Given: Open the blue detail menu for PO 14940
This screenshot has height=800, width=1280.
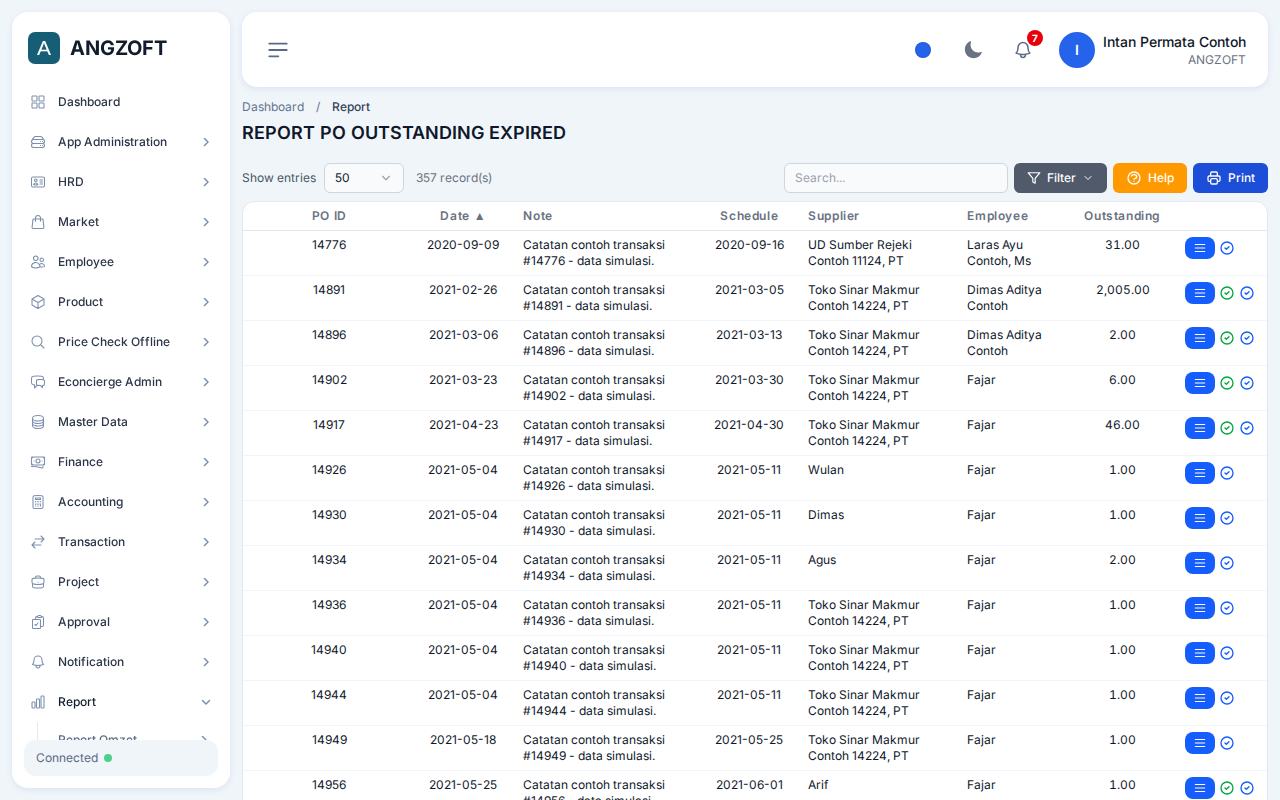Looking at the screenshot, I should coord(1200,653).
